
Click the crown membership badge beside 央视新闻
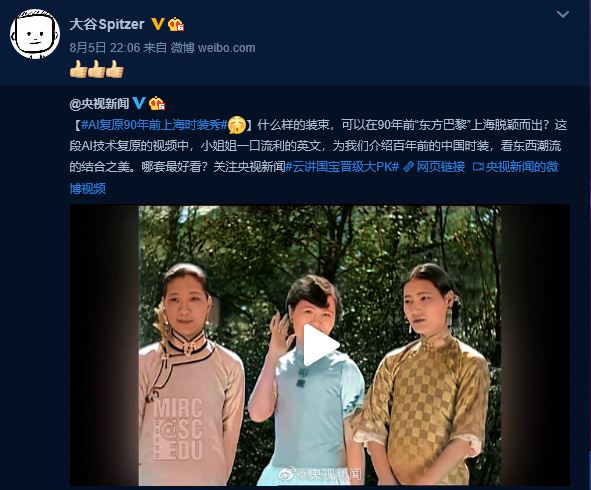point(157,103)
